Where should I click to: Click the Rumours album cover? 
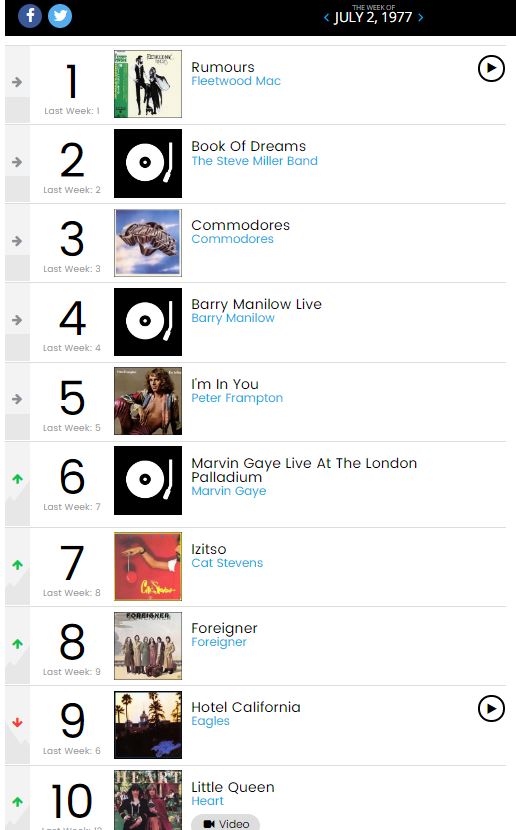[x=148, y=84]
